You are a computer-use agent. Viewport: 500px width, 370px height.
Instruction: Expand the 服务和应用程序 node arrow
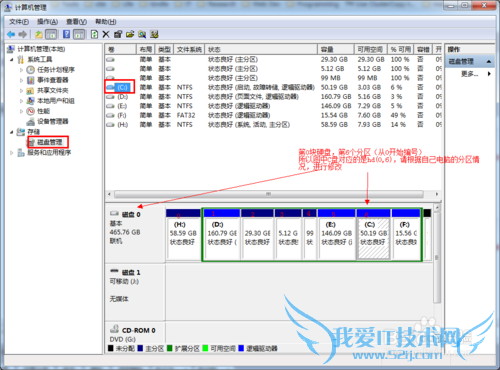(12, 153)
